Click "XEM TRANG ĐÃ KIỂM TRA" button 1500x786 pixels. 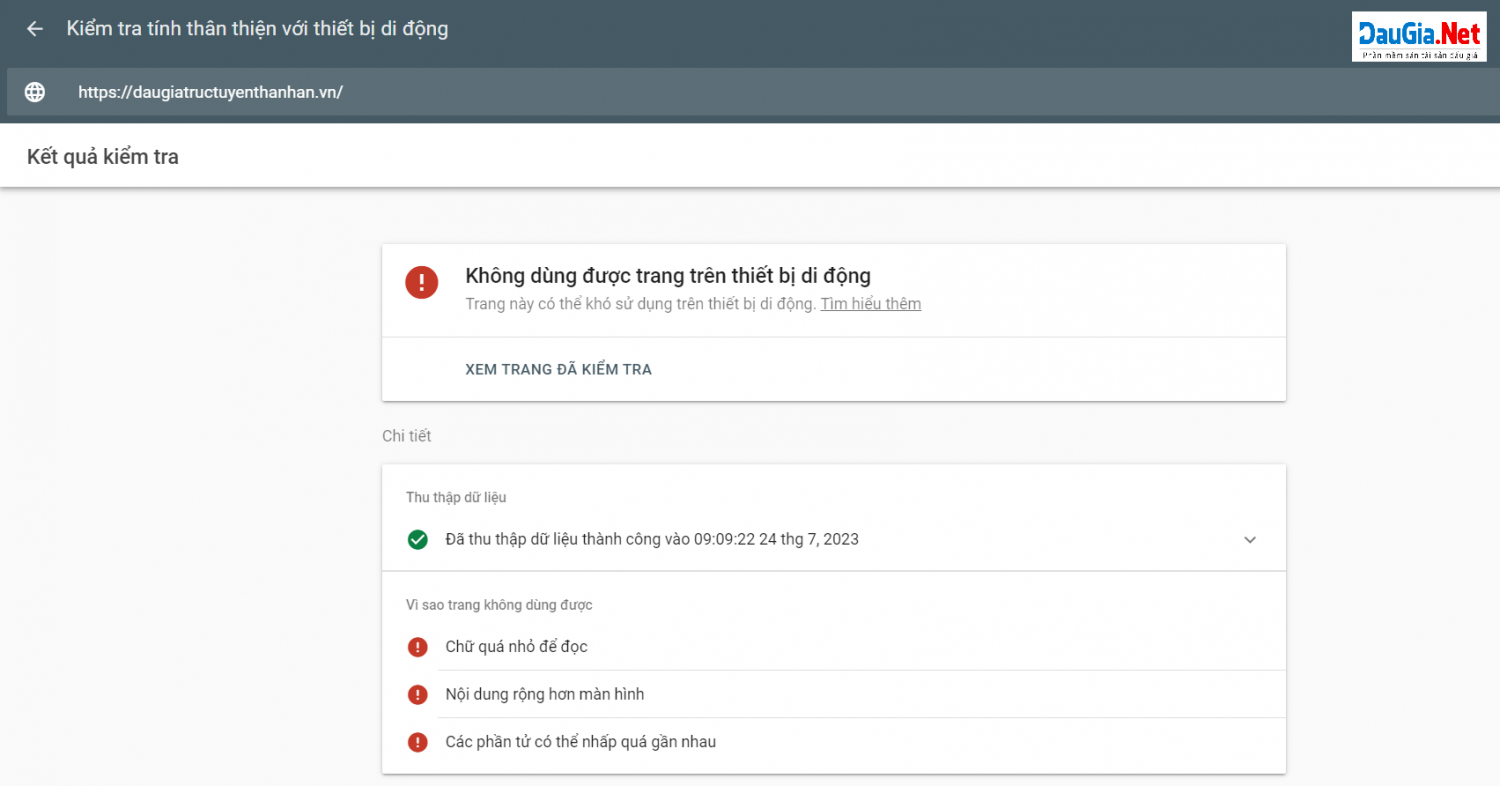pyautogui.click(x=558, y=370)
